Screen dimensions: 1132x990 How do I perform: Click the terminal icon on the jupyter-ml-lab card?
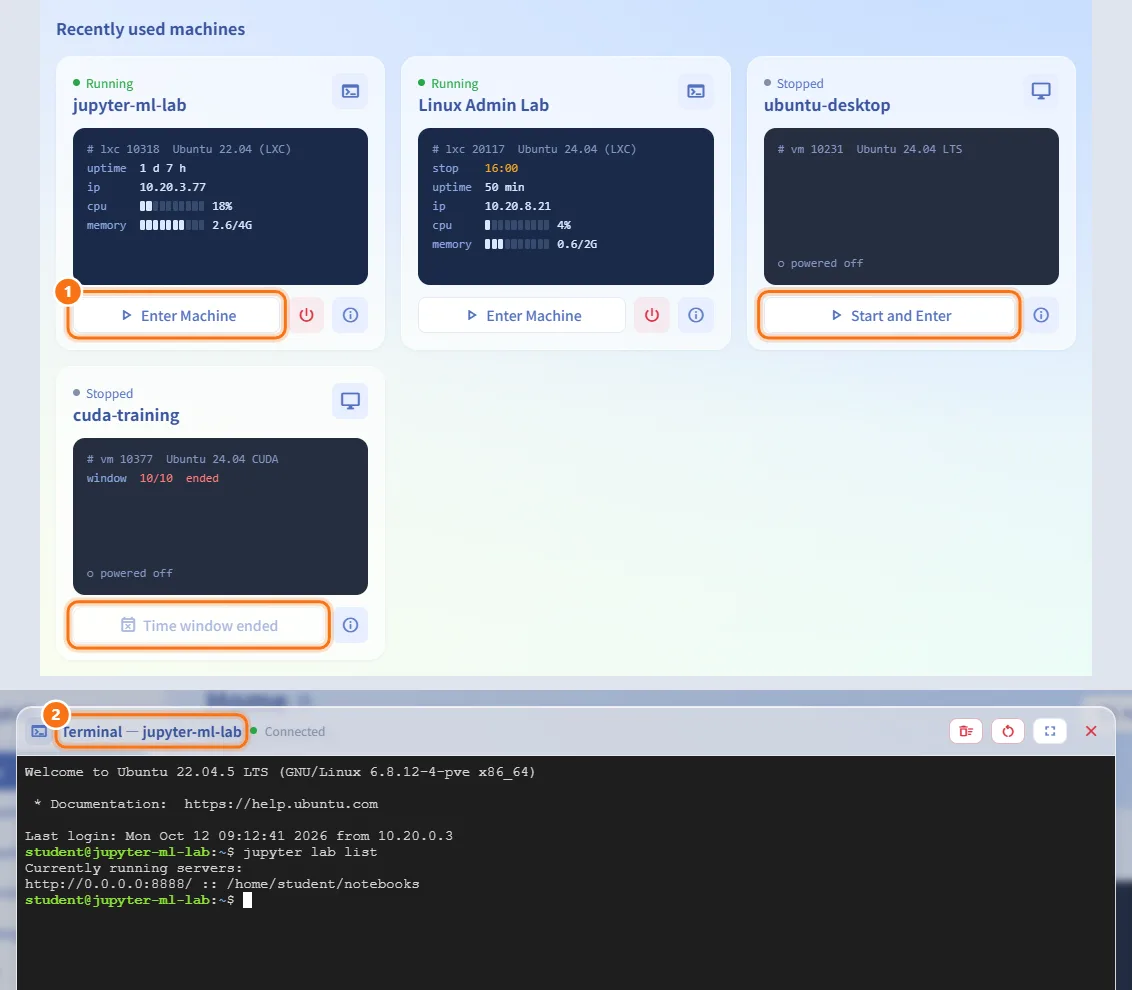tap(350, 92)
